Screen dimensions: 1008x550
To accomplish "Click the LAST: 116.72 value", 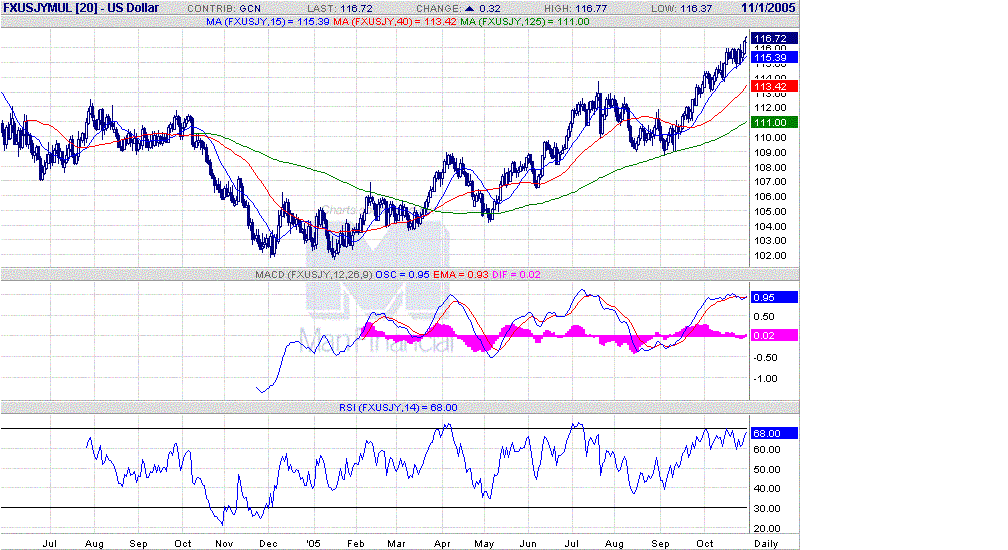I will point(339,9).
